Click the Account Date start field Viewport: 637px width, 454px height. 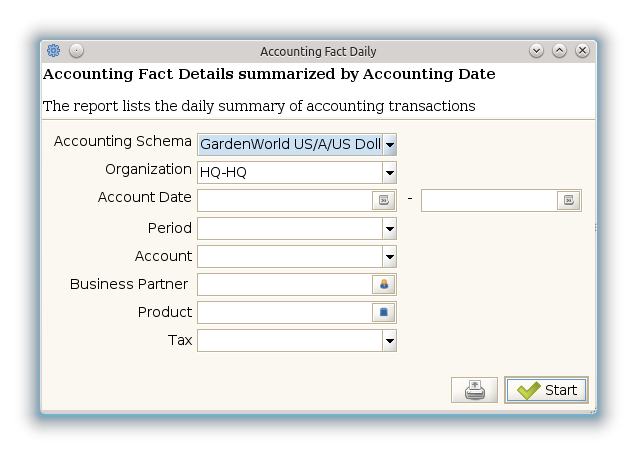(284, 200)
